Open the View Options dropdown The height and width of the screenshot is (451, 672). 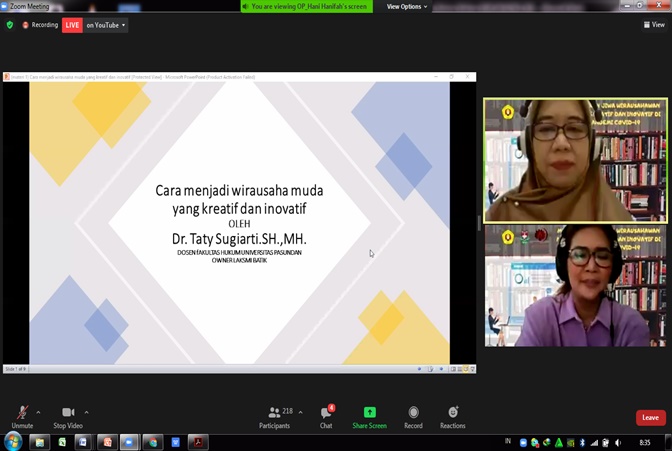[x=407, y=7]
